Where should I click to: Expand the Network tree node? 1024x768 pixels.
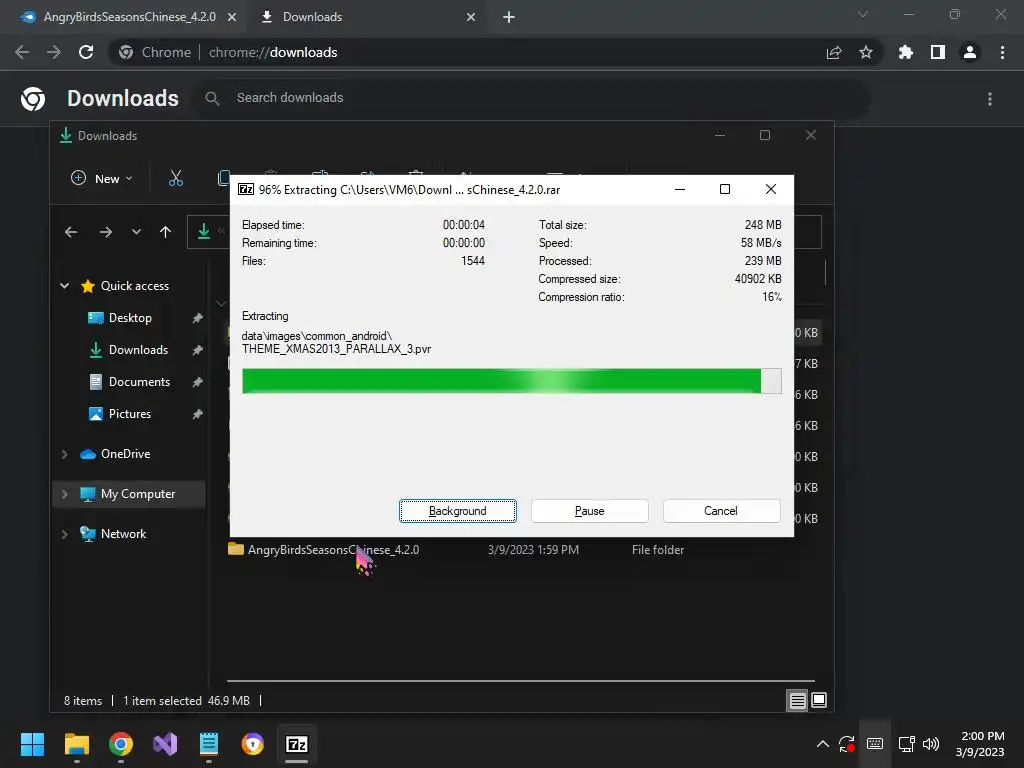click(x=65, y=534)
